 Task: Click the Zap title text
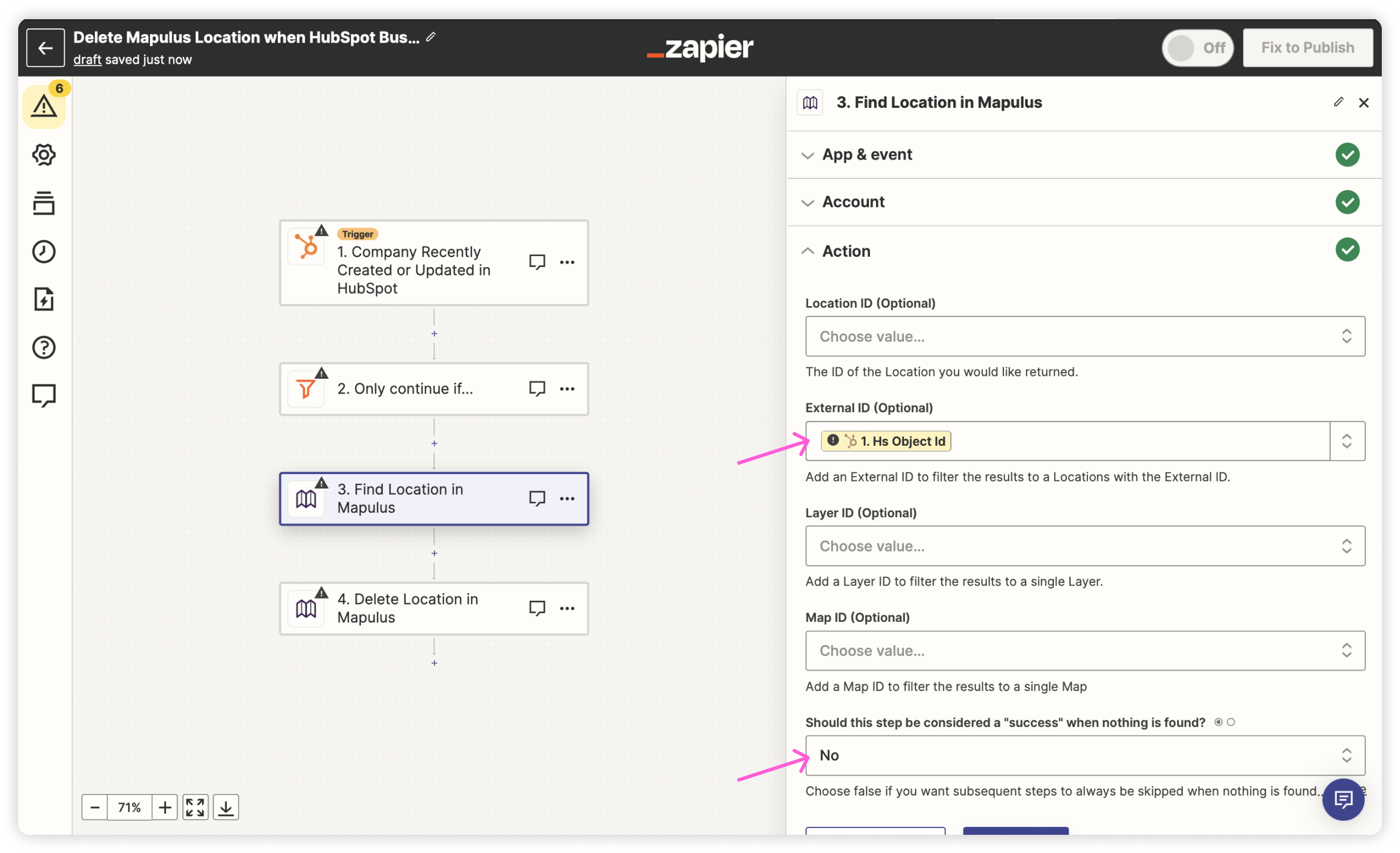(246, 37)
